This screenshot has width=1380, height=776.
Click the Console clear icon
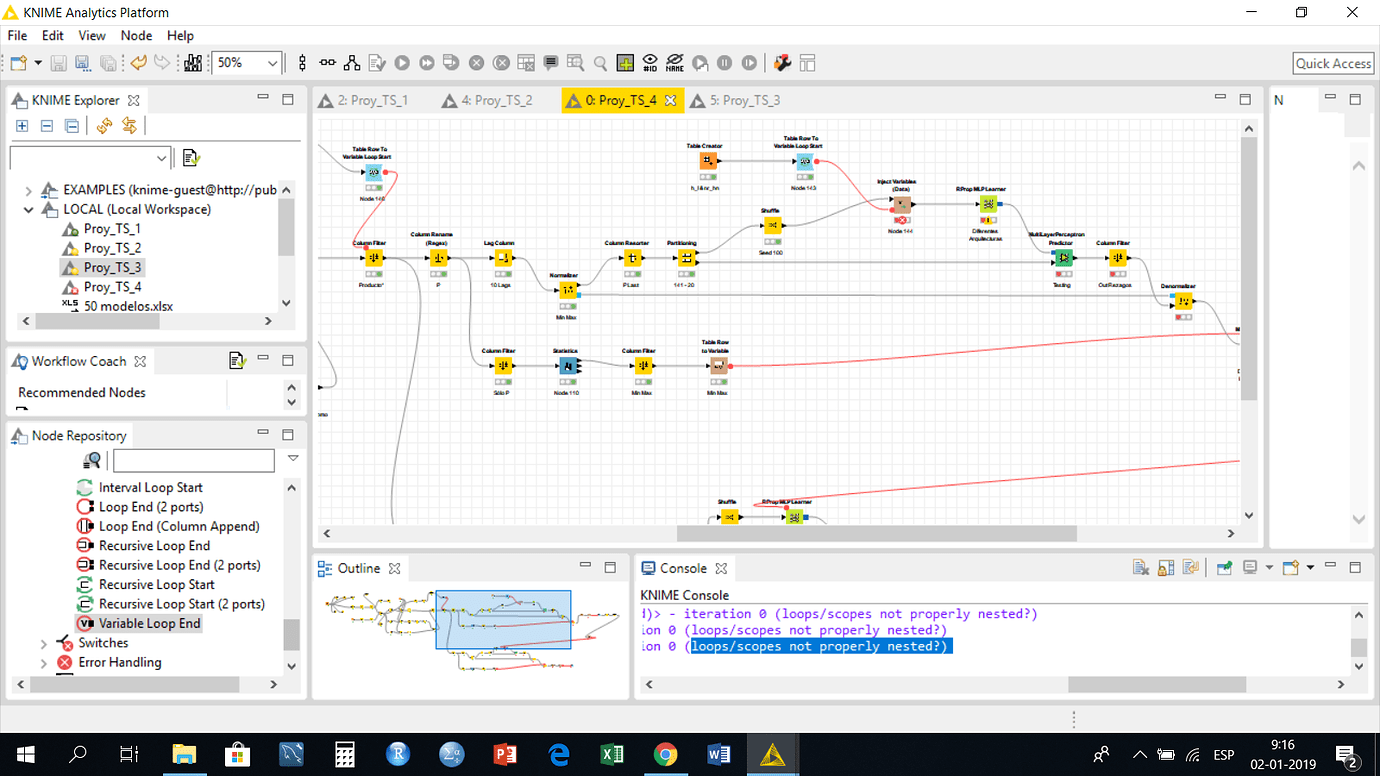tap(1141, 568)
